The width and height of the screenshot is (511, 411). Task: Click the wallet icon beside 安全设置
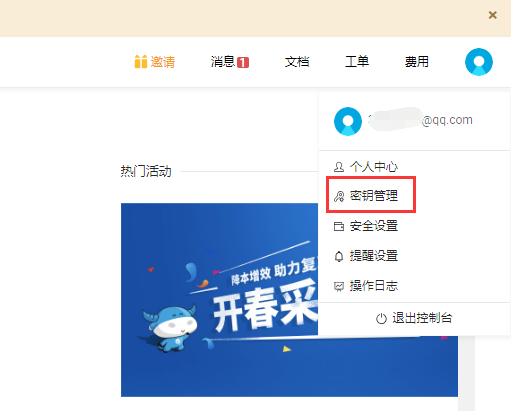coord(339,226)
